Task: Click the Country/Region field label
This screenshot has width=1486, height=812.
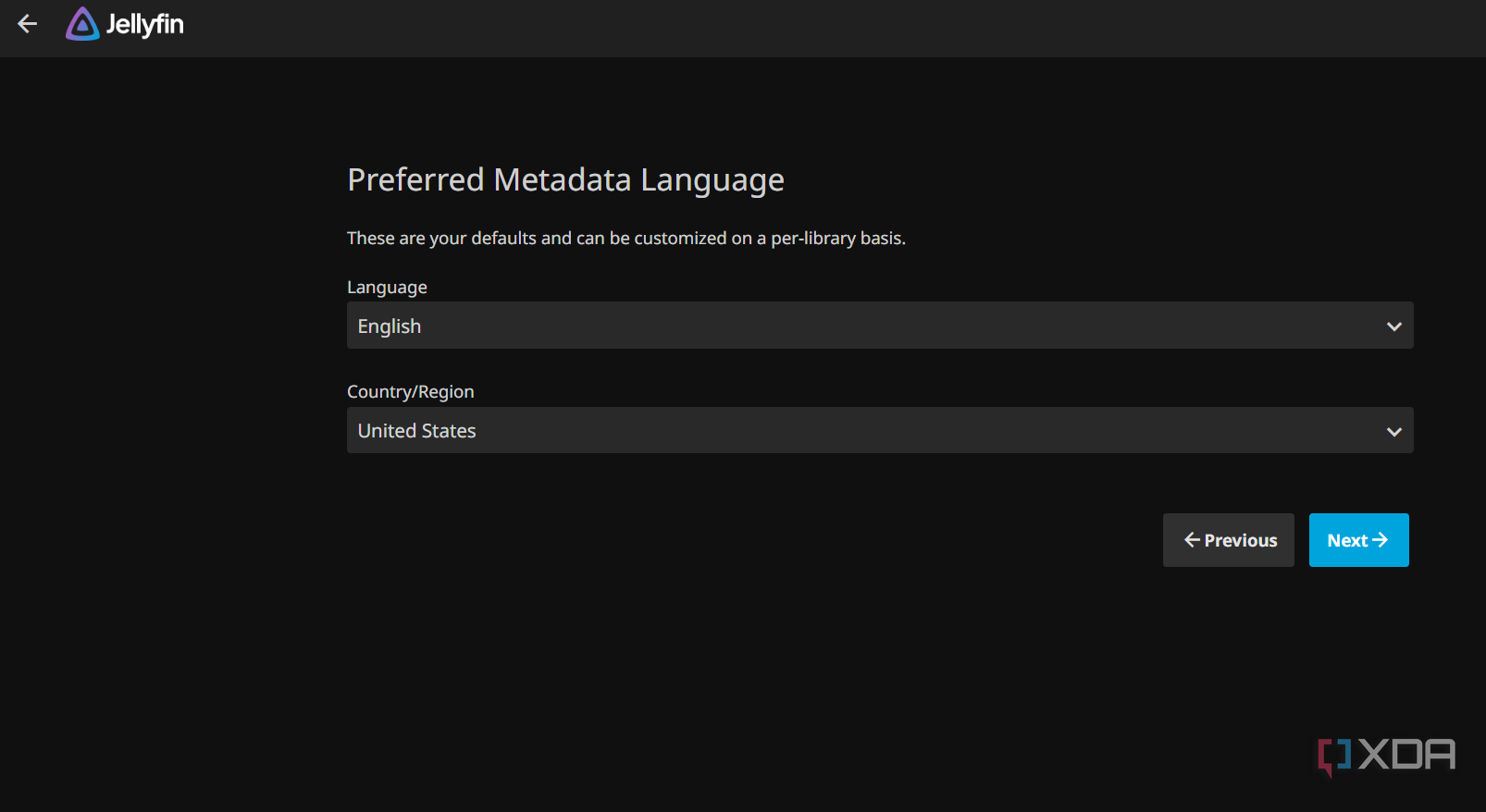Action: (410, 392)
